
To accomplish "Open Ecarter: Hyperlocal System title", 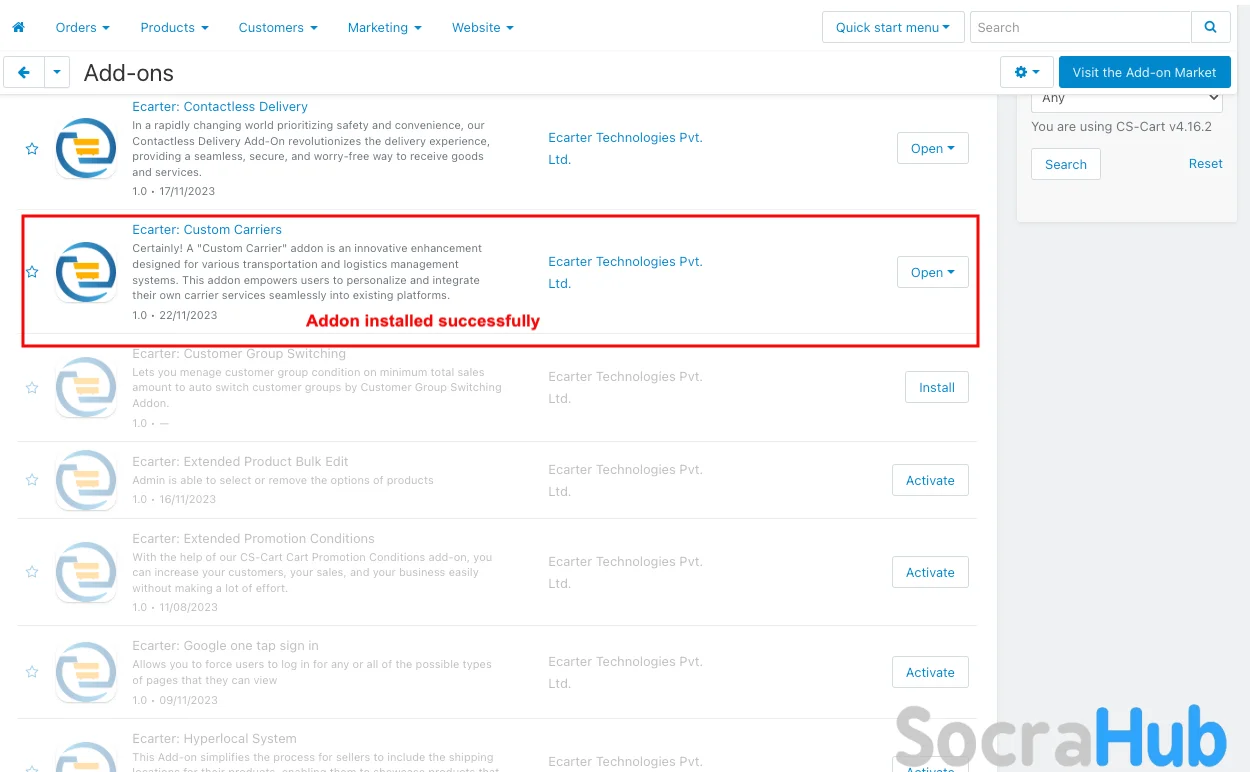I will pyautogui.click(x=214, y=738).
